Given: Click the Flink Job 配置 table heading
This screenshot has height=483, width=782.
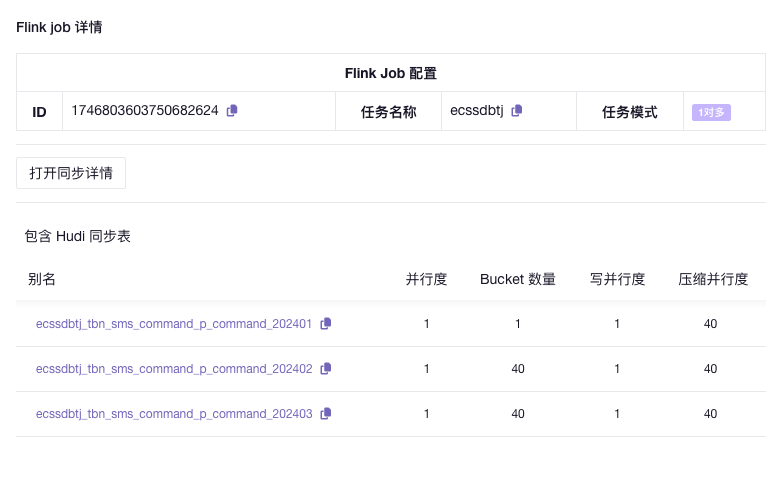Looking at the screenshot, I should pos(390,73).
